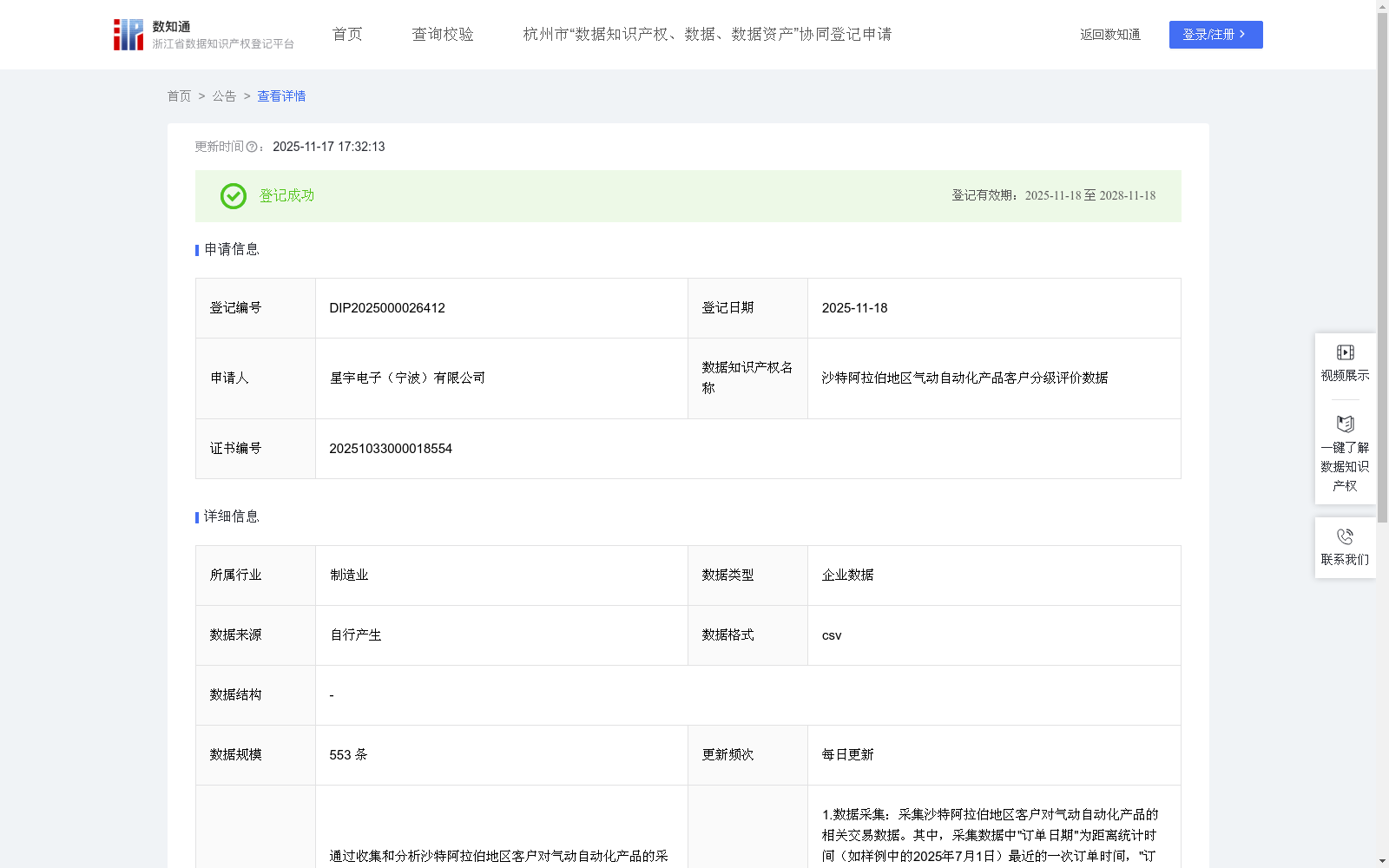Open the 首页 menu item

click(347, 35)
